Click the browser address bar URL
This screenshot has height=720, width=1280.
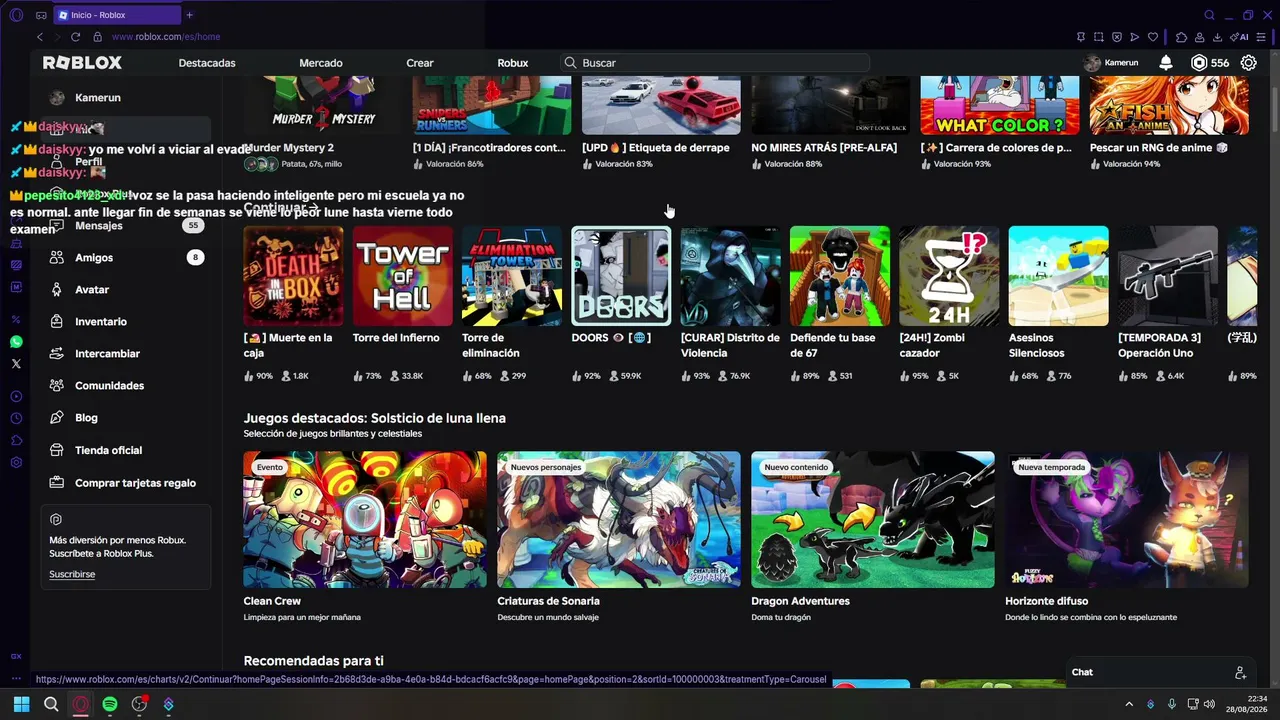[x=166, y=37]
